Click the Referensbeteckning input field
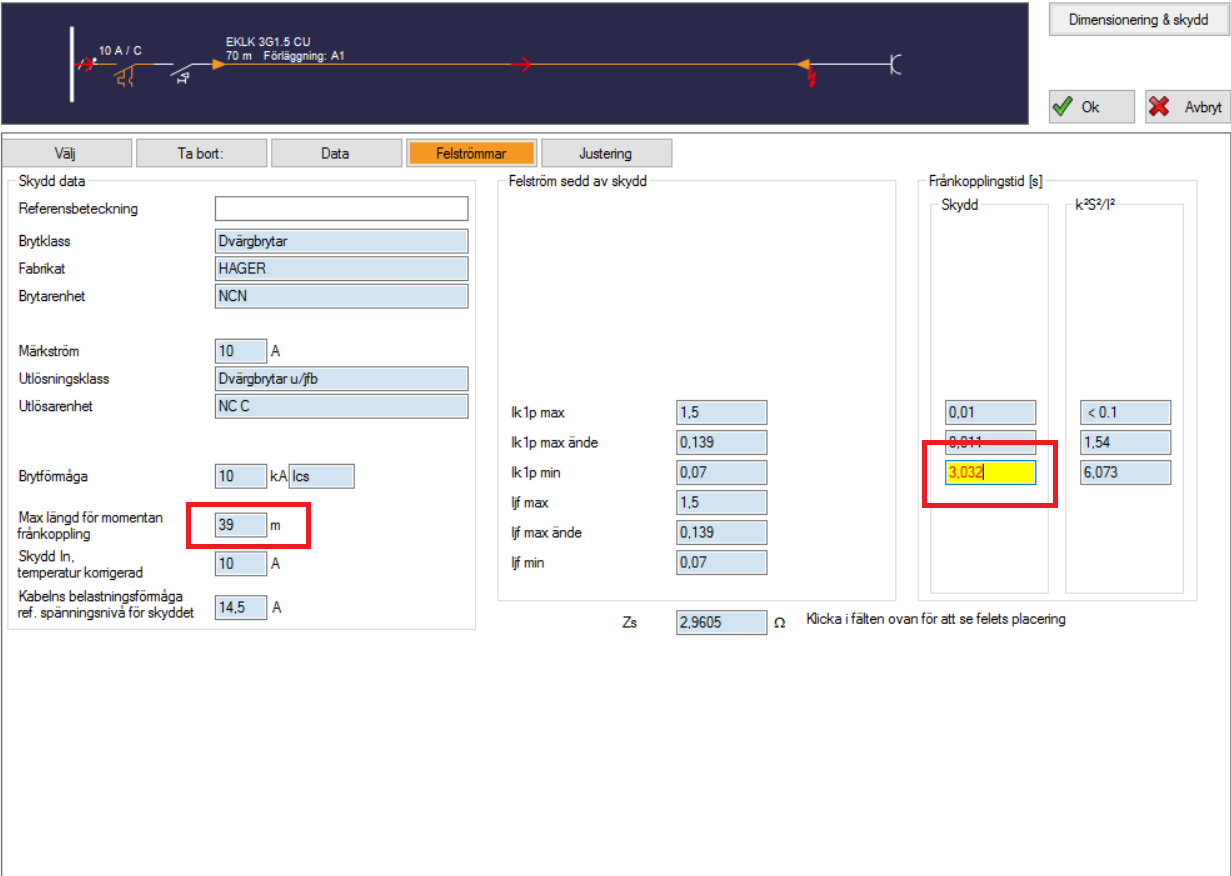1231x876 pixels. click(x=341, y=208)
